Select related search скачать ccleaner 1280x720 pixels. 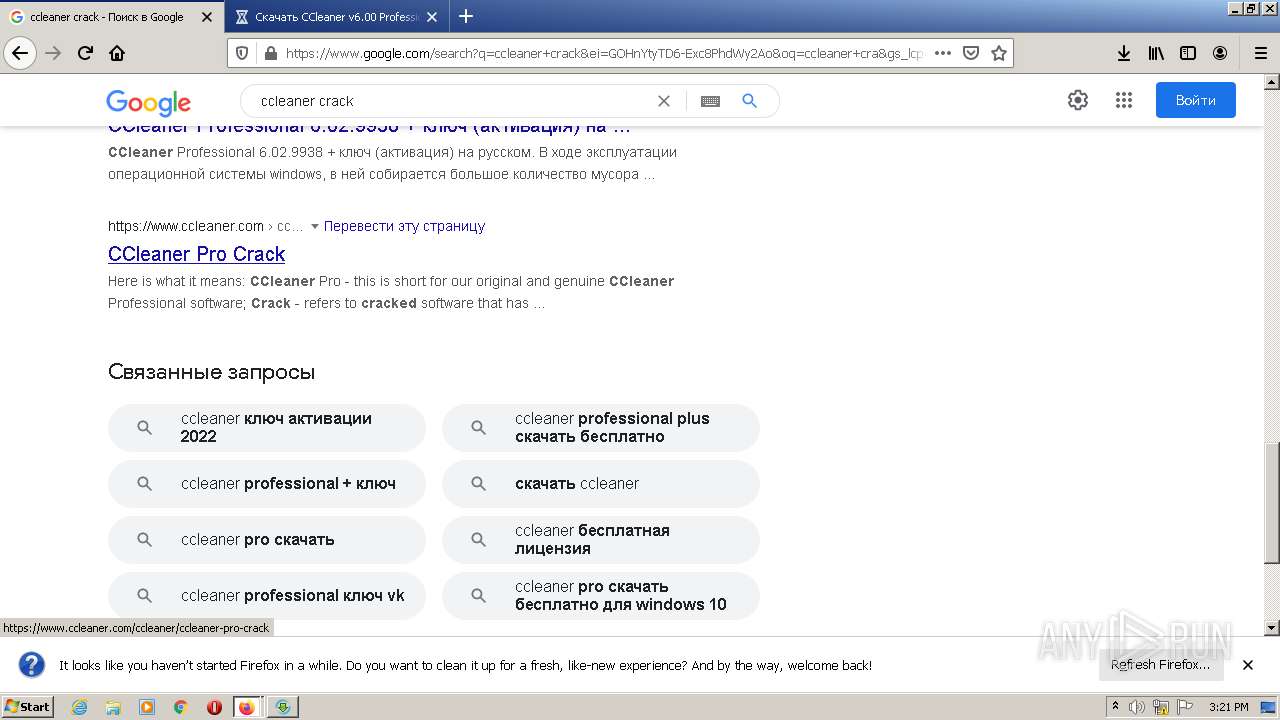tap(601, 484)
